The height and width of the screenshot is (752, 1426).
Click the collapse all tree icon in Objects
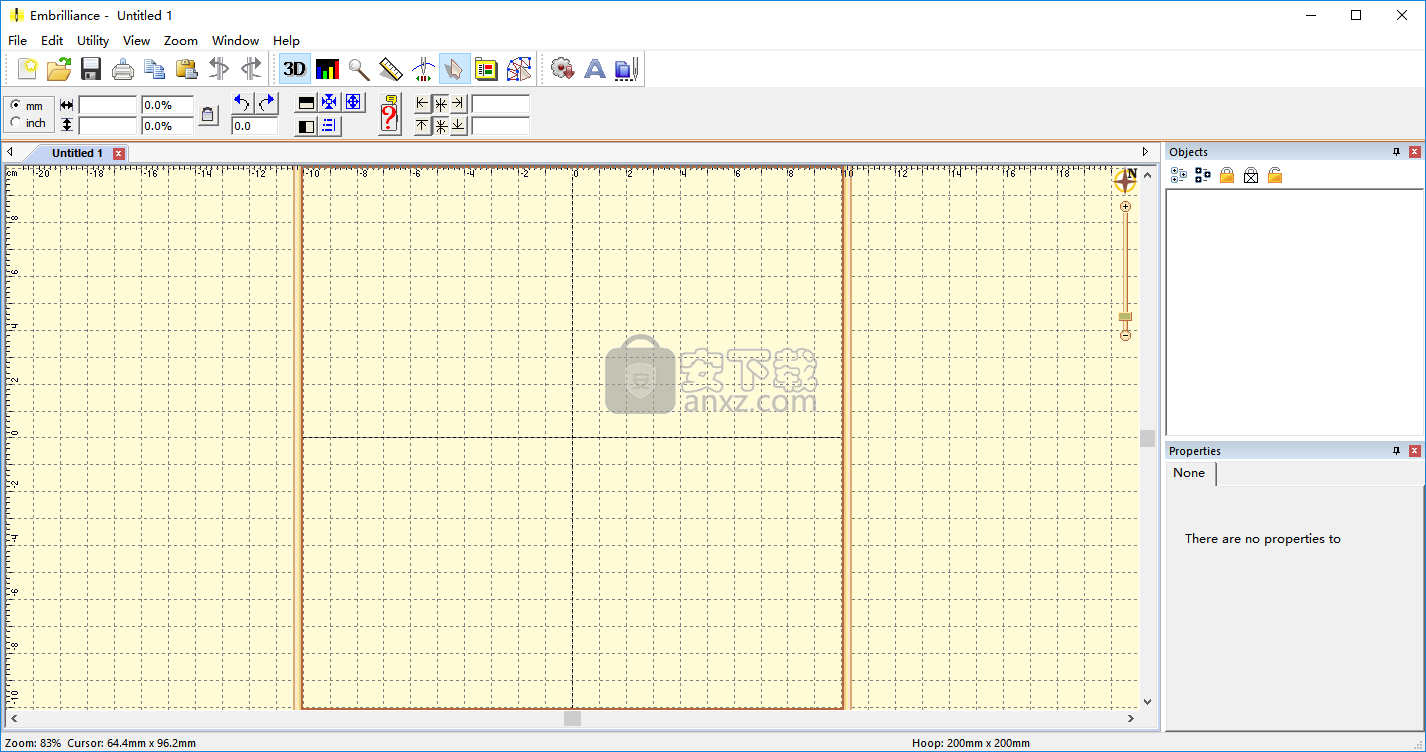click(1203, 175)
